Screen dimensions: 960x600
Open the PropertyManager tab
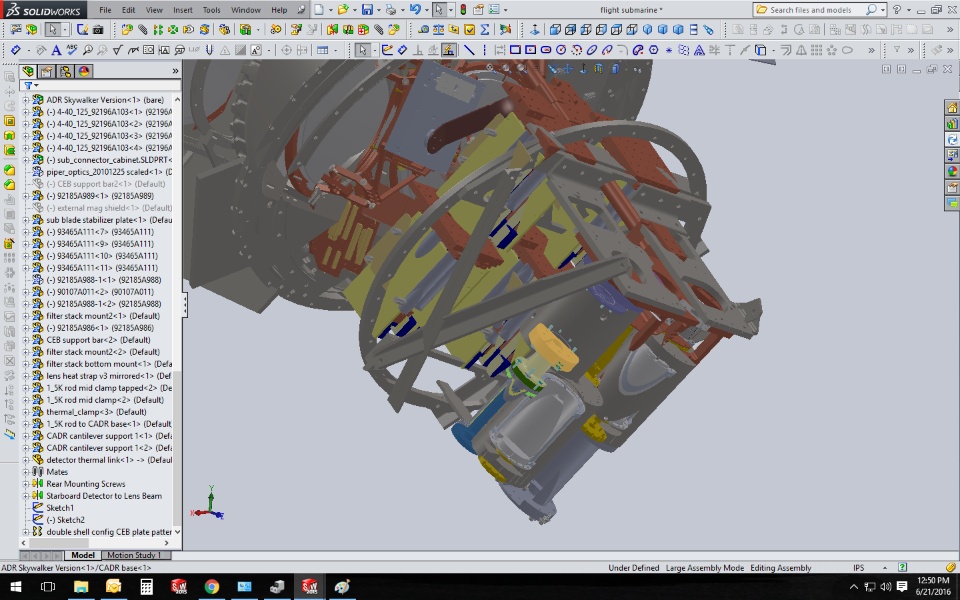pos(47,72)
